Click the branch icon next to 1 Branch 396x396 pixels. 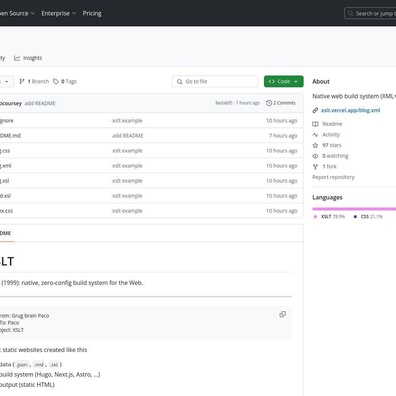point(22,81)
